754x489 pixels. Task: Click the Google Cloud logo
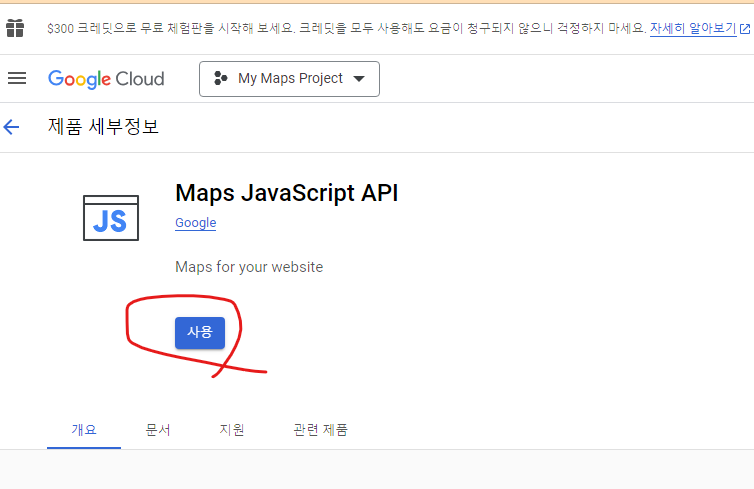point(106,79)
